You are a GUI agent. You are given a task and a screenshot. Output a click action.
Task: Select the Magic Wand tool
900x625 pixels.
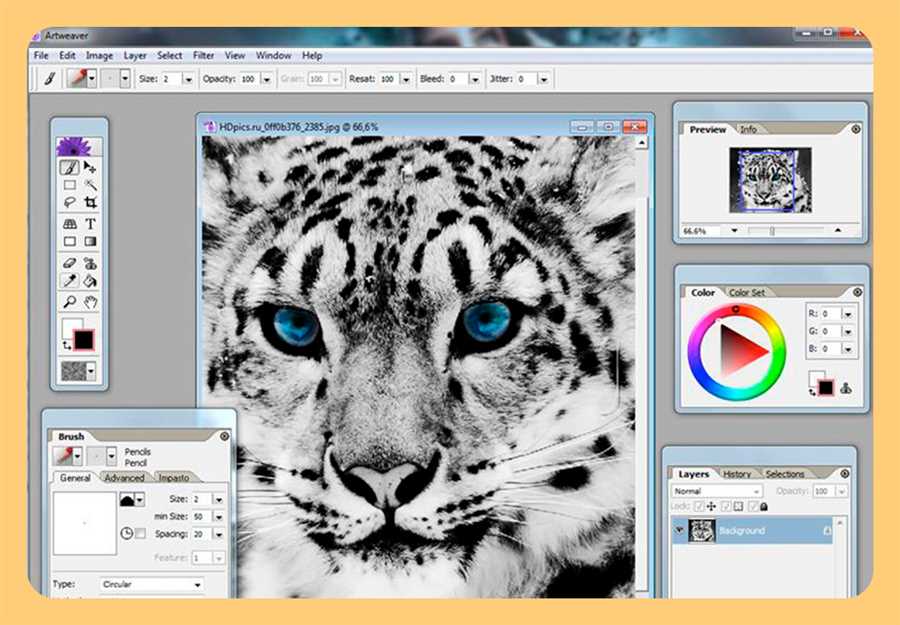[x=90, y=185]
